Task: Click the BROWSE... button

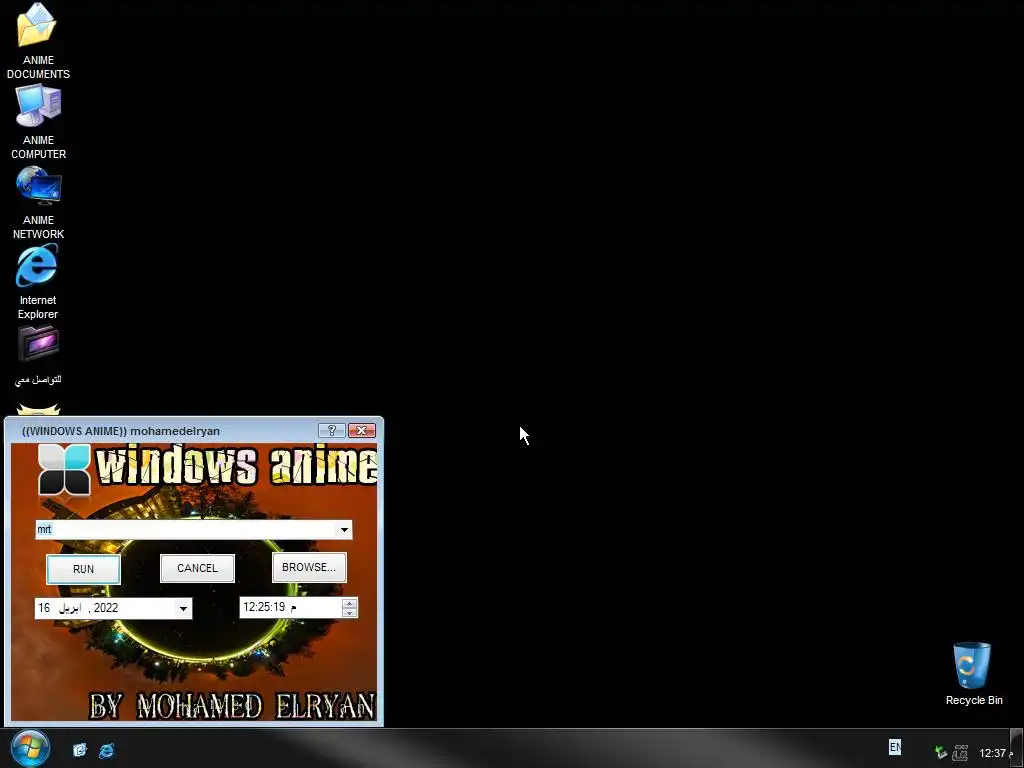Action: [x=309, y=567]
